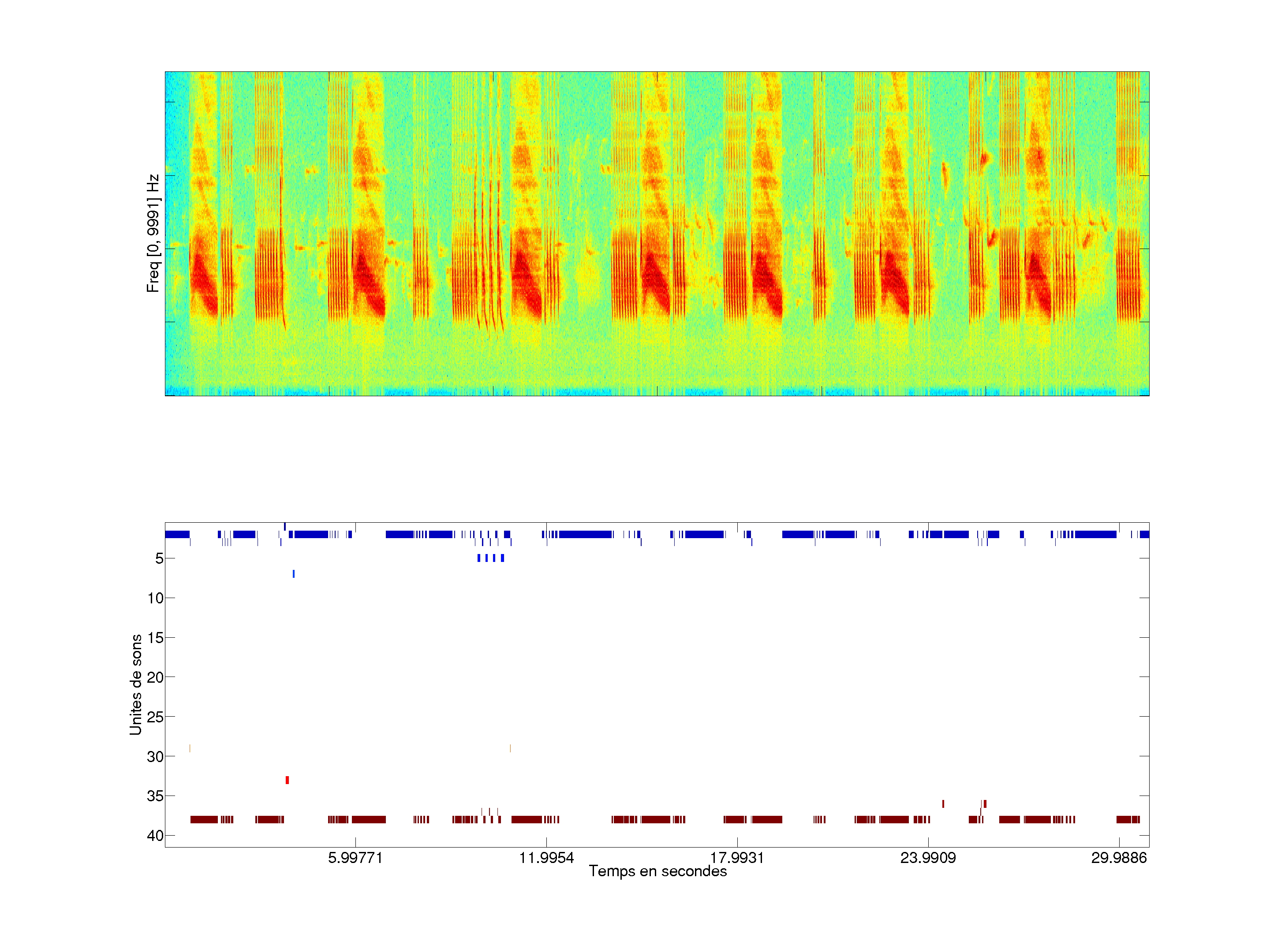
Task: Click the single blue marker near unit 7
Action: [293, 574]
